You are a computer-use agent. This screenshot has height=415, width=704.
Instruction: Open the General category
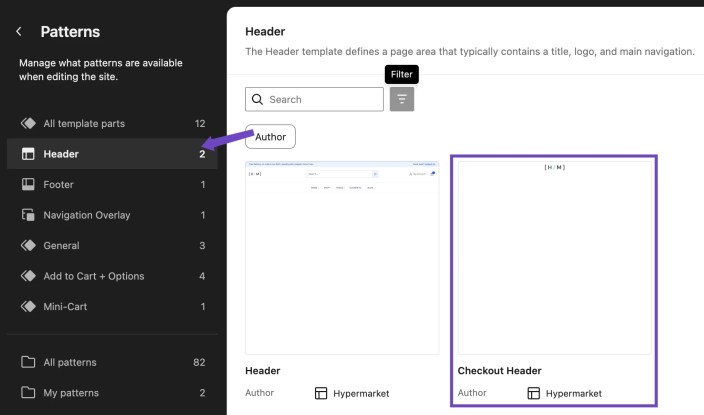(x=112, y=246)
